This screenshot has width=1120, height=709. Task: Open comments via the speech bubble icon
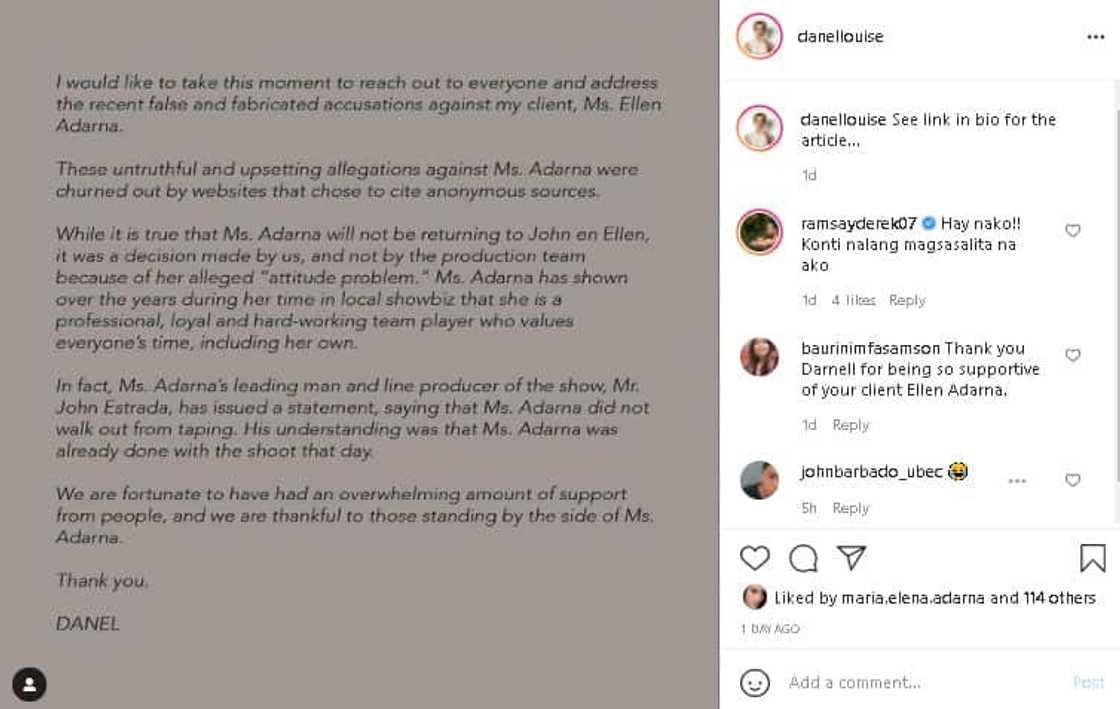(x=803, y=559)
